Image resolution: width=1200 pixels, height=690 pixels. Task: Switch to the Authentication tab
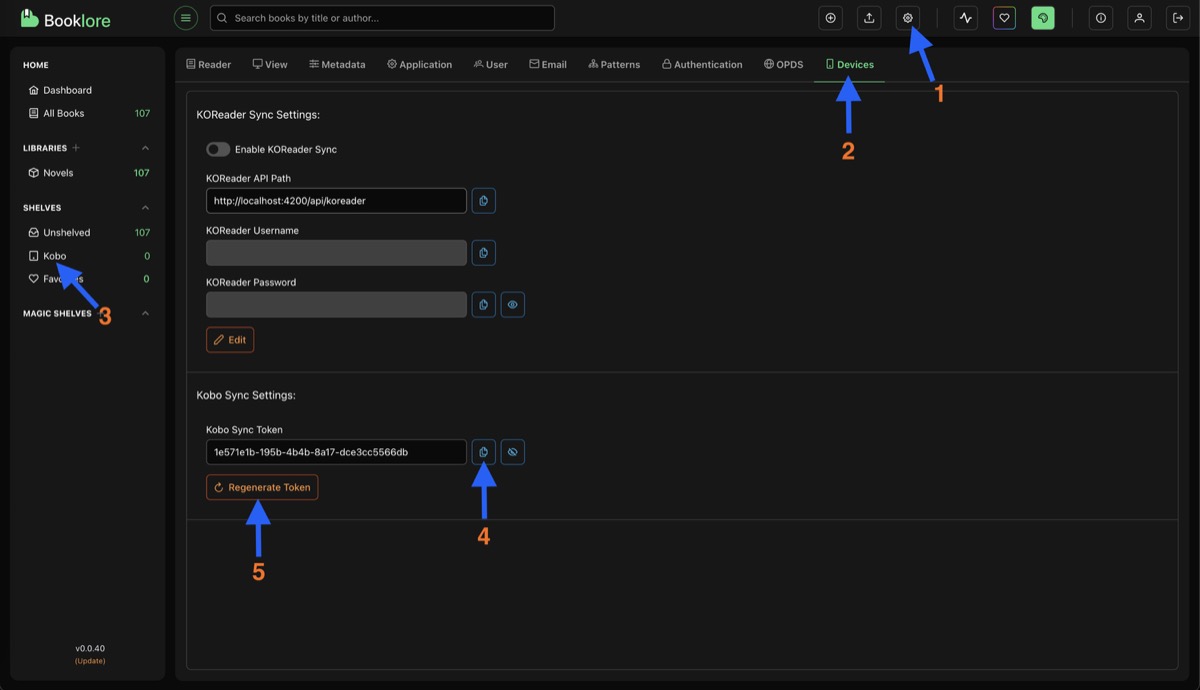(701, 64)
